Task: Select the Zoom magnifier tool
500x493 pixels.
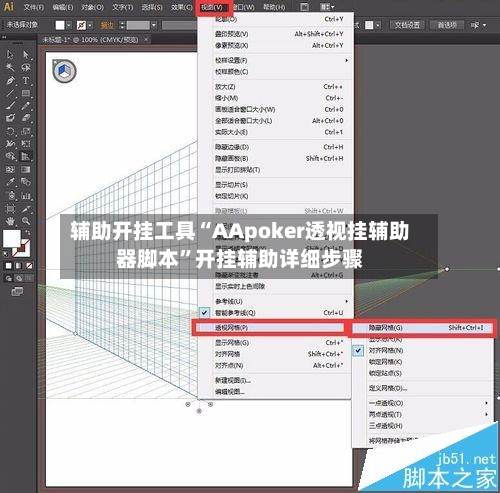Action: [26, 221]
